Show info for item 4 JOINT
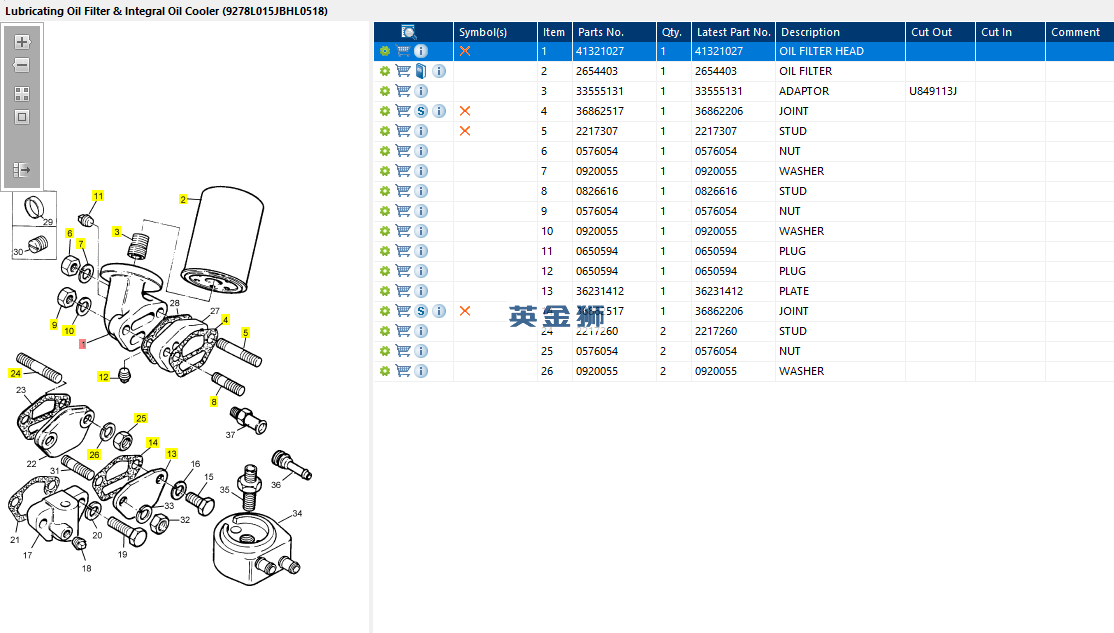The width and height of the screenshot is (1114, 633). coord(439,111)
